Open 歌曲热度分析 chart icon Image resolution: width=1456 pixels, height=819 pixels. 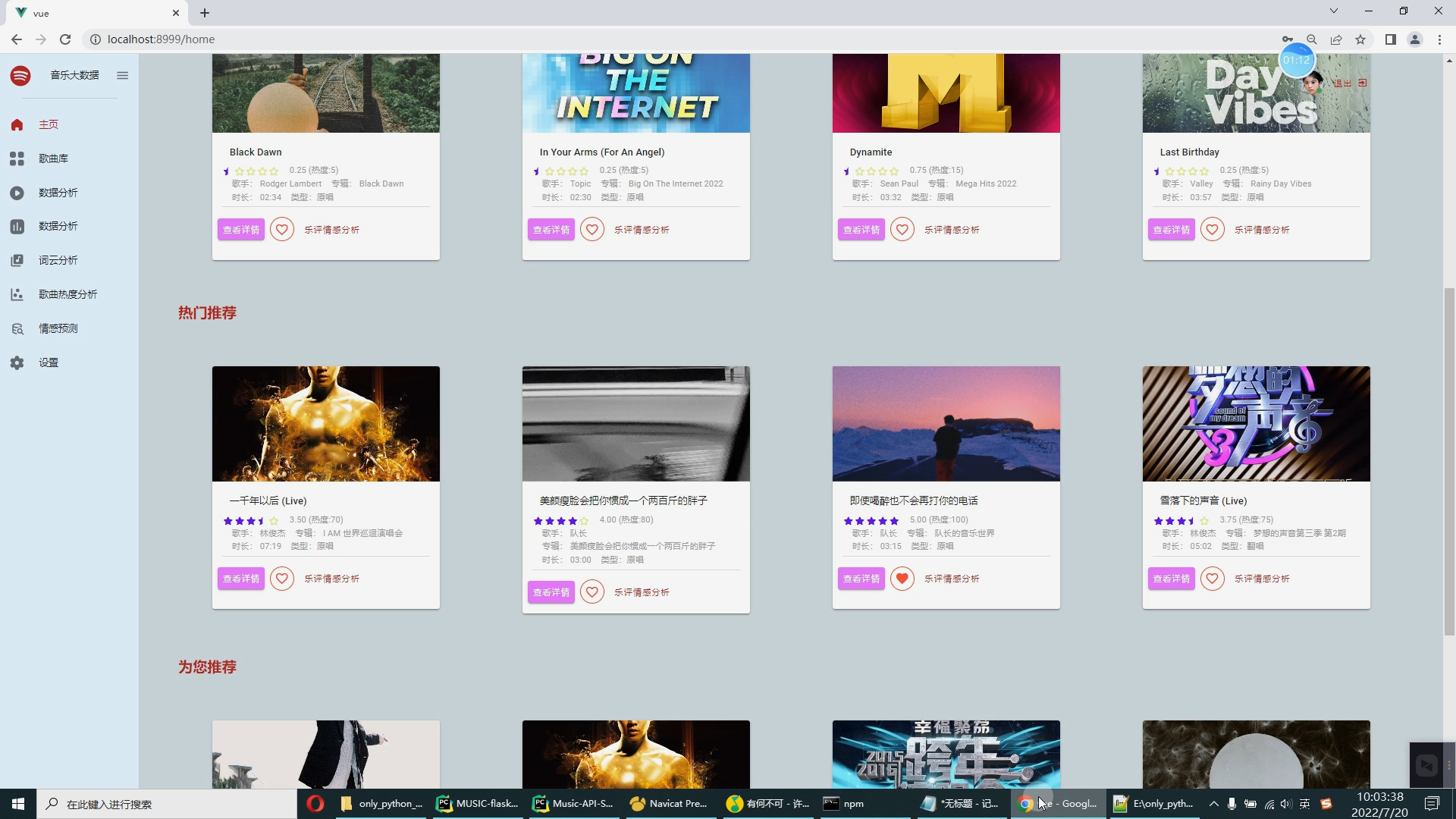click(x=17, y=294)
